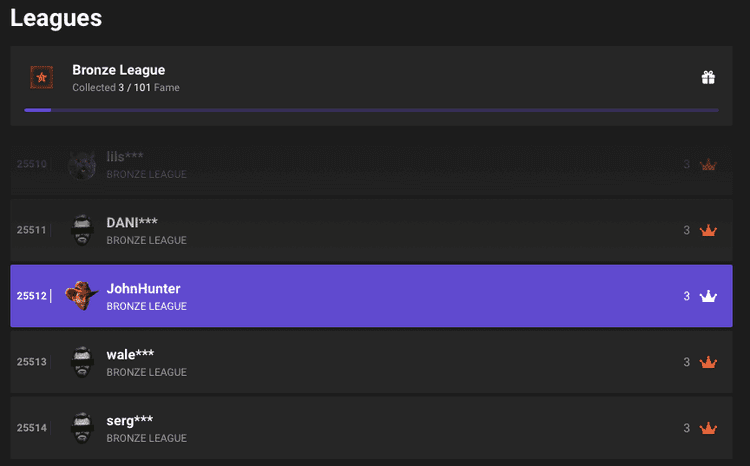Click the faded crown beside lils***
750x466 pixels.
[x=708, y=165]
